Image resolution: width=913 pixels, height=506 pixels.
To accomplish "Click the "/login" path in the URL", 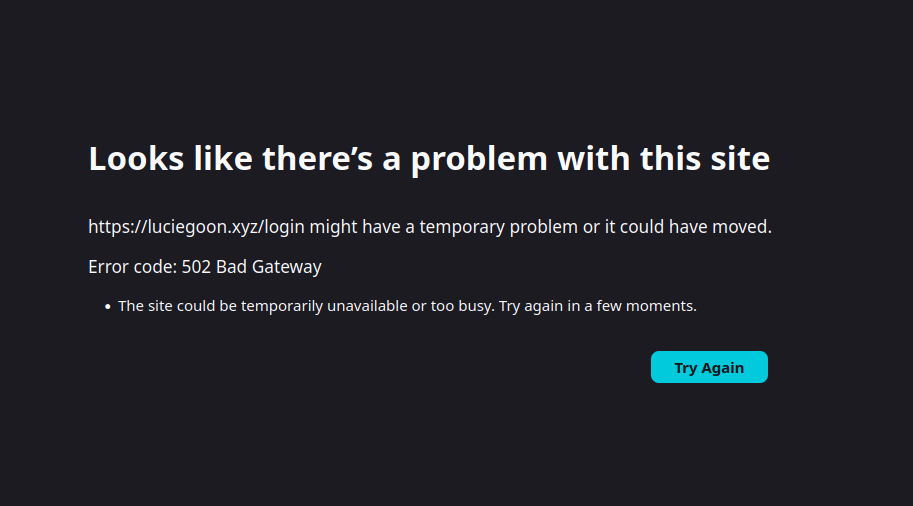I will click(x=284, y=227).
